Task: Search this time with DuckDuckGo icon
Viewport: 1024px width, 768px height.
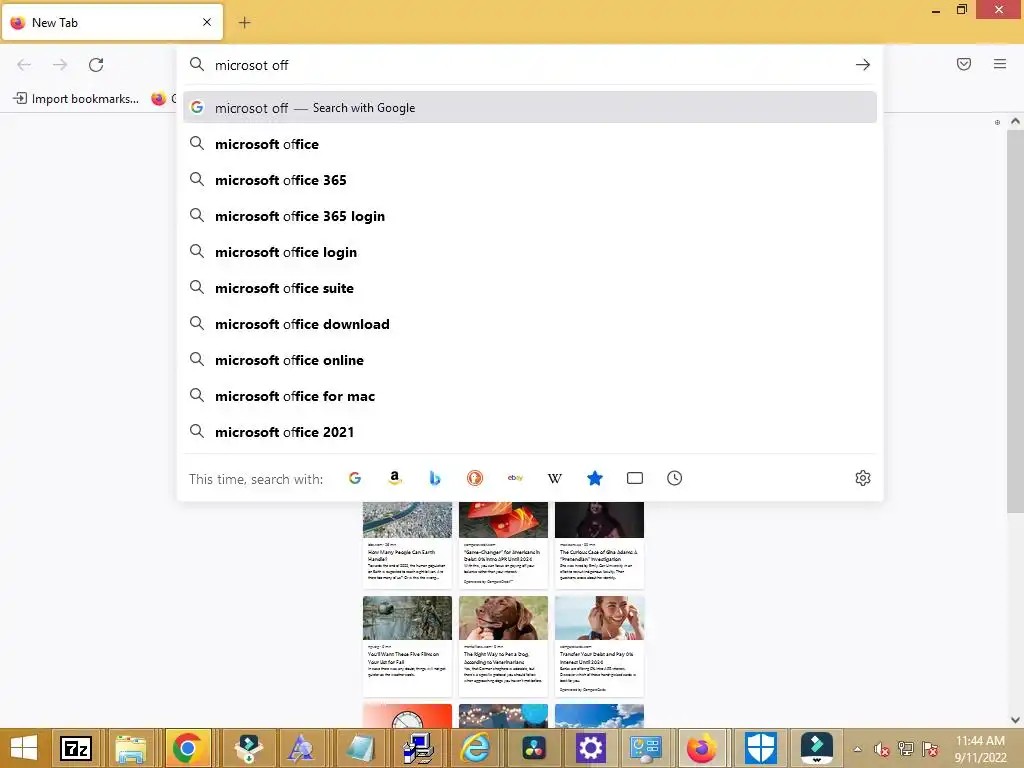Action: click(x=475, y=478)
